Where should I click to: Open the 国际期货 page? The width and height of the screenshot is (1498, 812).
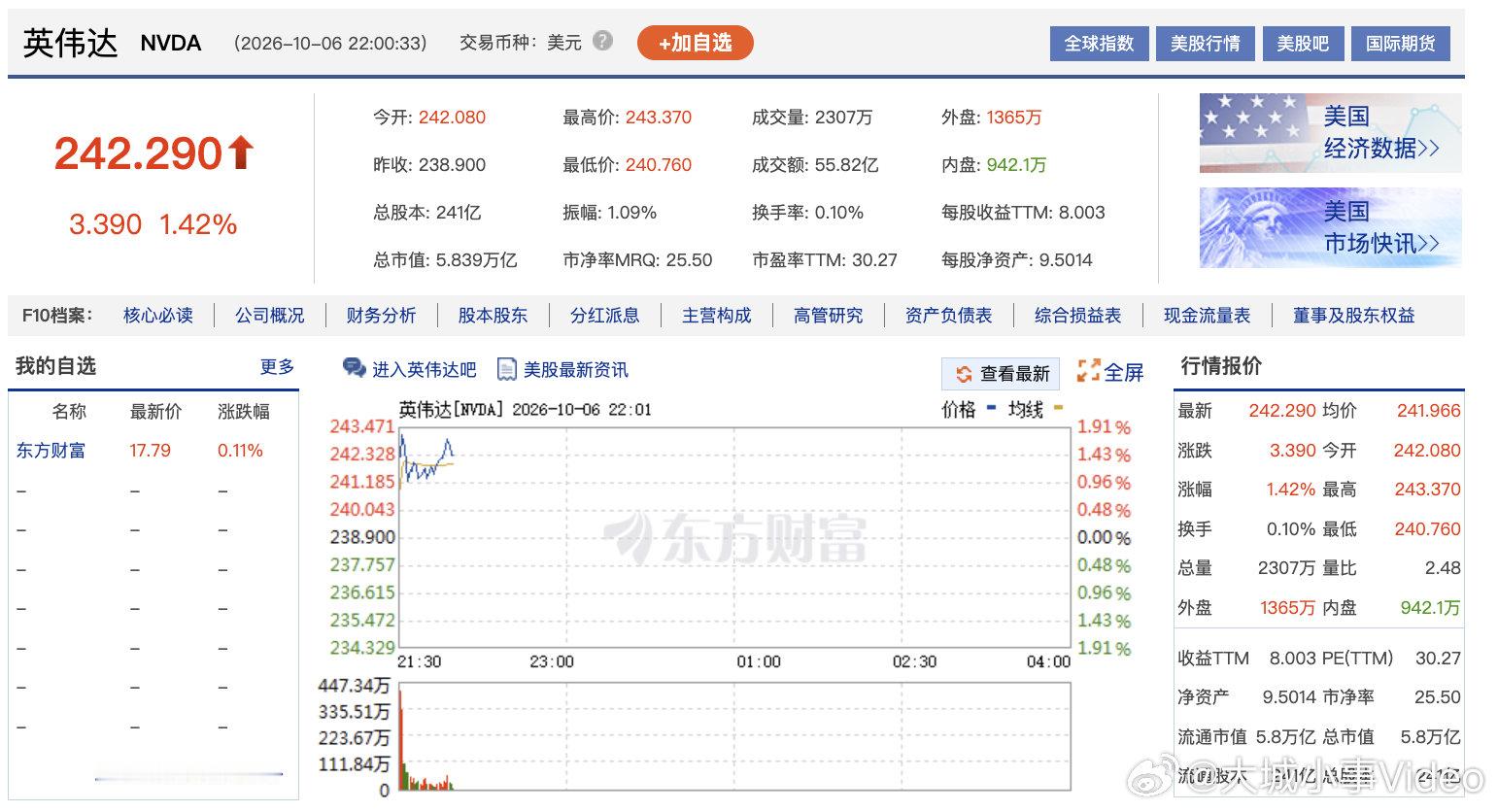(1400, 44)
